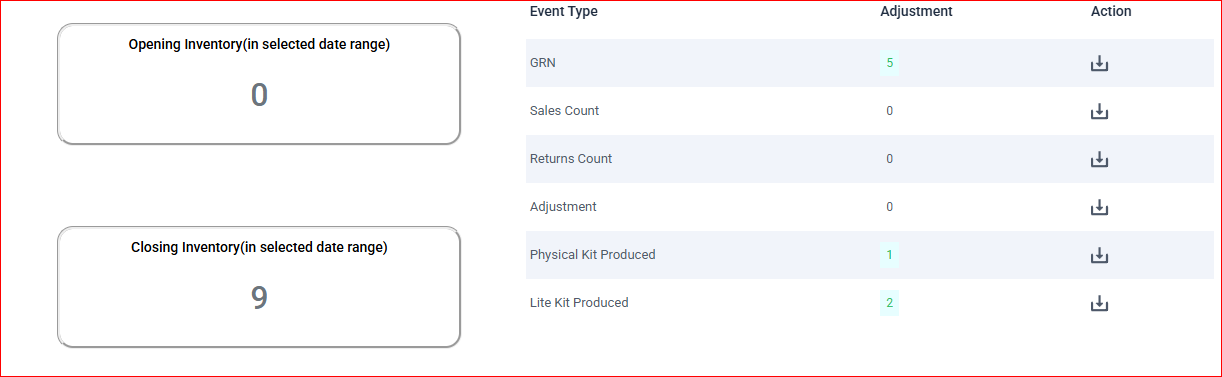Download the Returns Count report
The width and height of the screenshot is (1222, 377).
(x=1099, y=159)
